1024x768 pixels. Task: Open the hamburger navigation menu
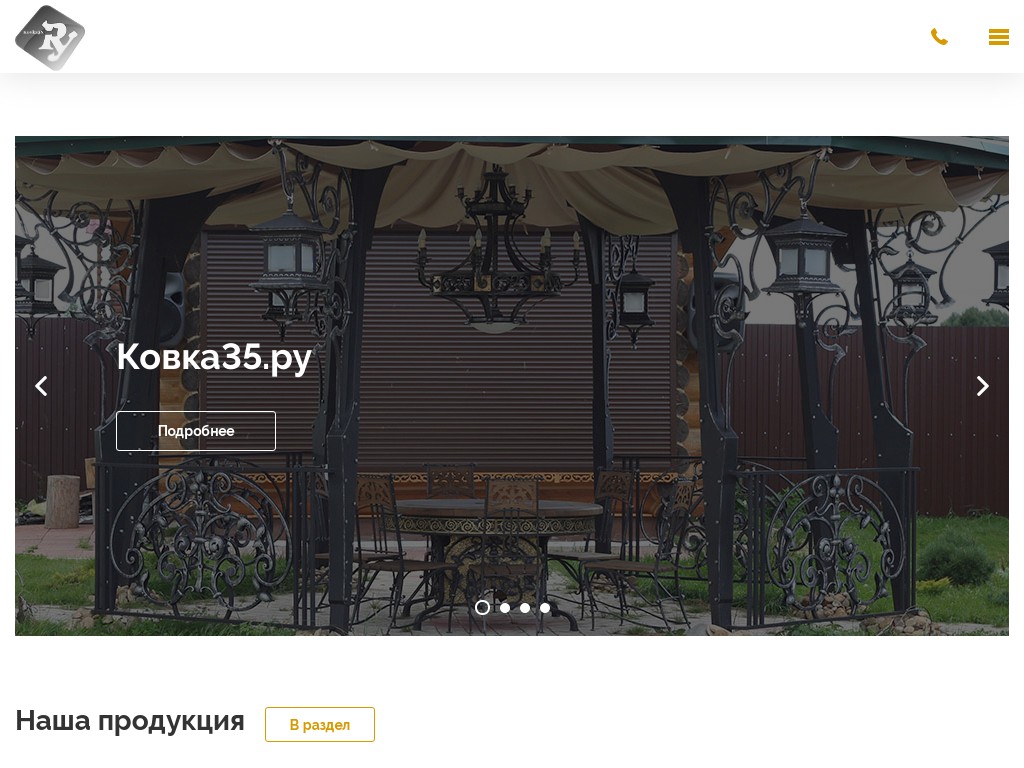(999, 37)
